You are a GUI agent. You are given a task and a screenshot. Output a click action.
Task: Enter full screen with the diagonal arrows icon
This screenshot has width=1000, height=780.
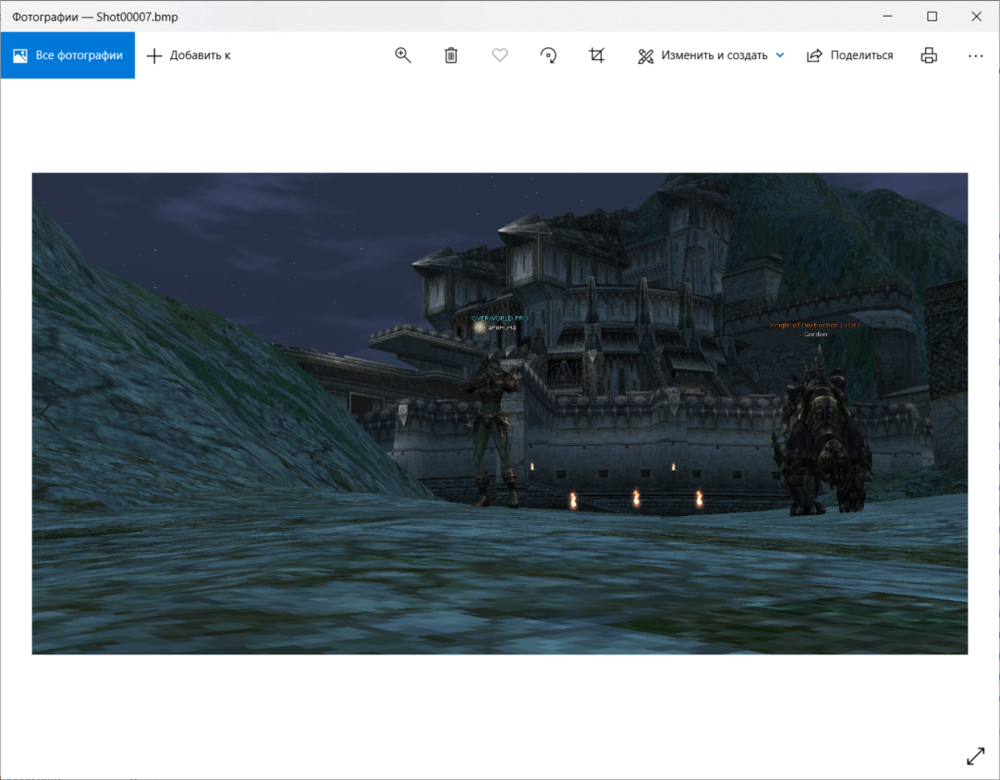tap(976, 756)
